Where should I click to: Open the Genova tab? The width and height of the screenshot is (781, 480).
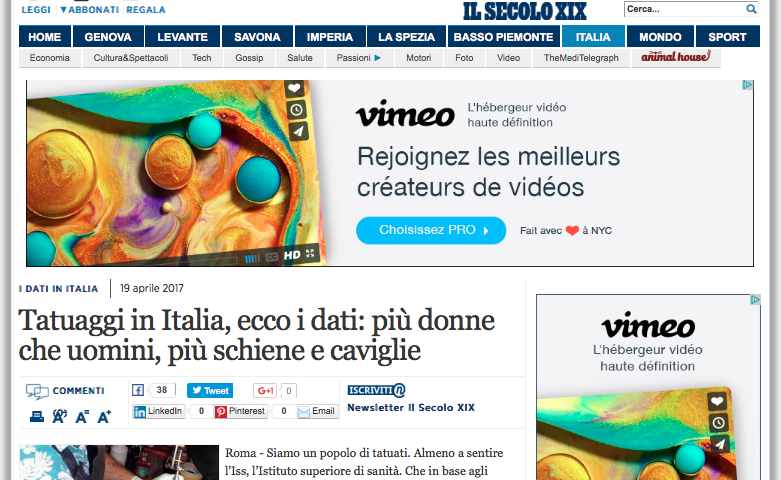[x=108, y=37]
